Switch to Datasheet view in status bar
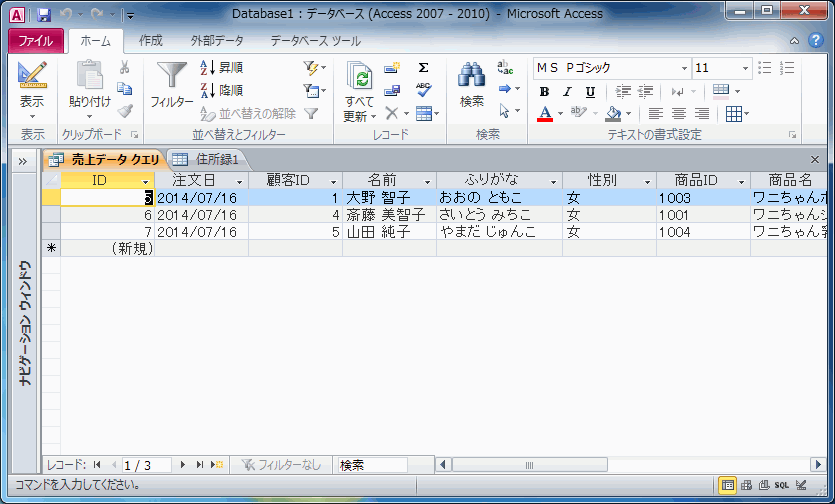 tap(728, 485)
